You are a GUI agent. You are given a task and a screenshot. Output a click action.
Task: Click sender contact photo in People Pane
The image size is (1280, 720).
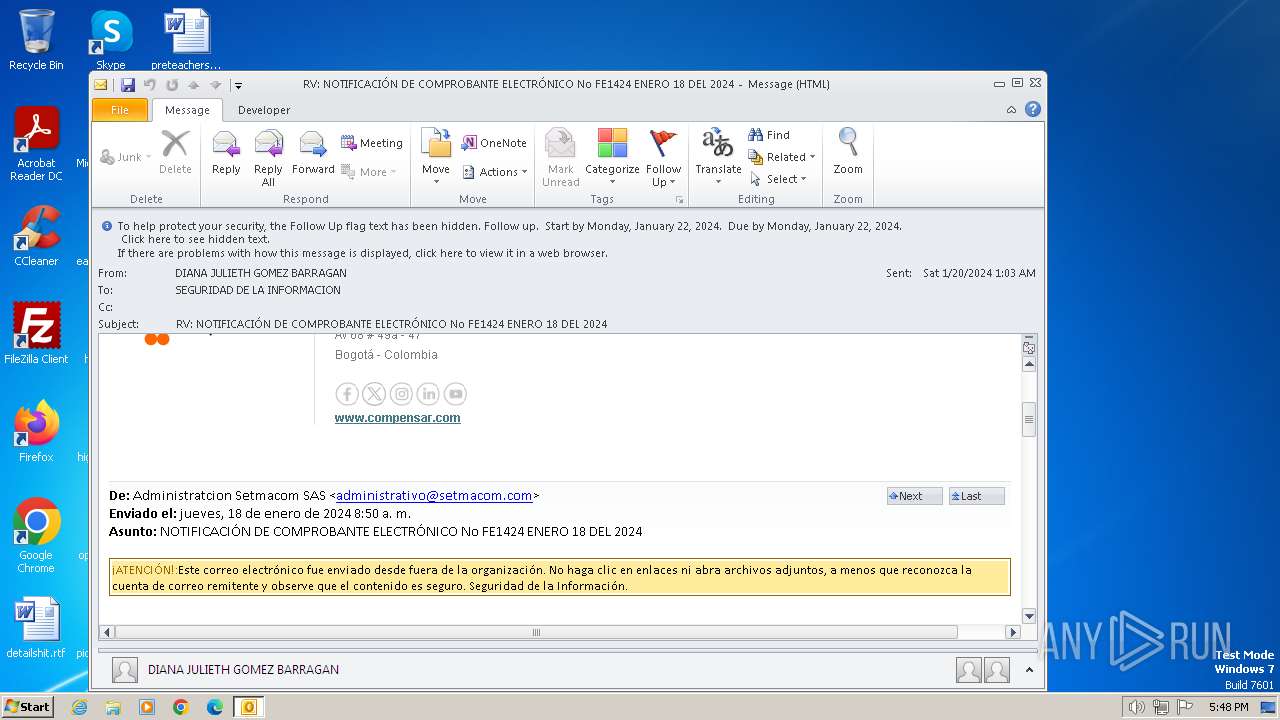pos(125,670)
